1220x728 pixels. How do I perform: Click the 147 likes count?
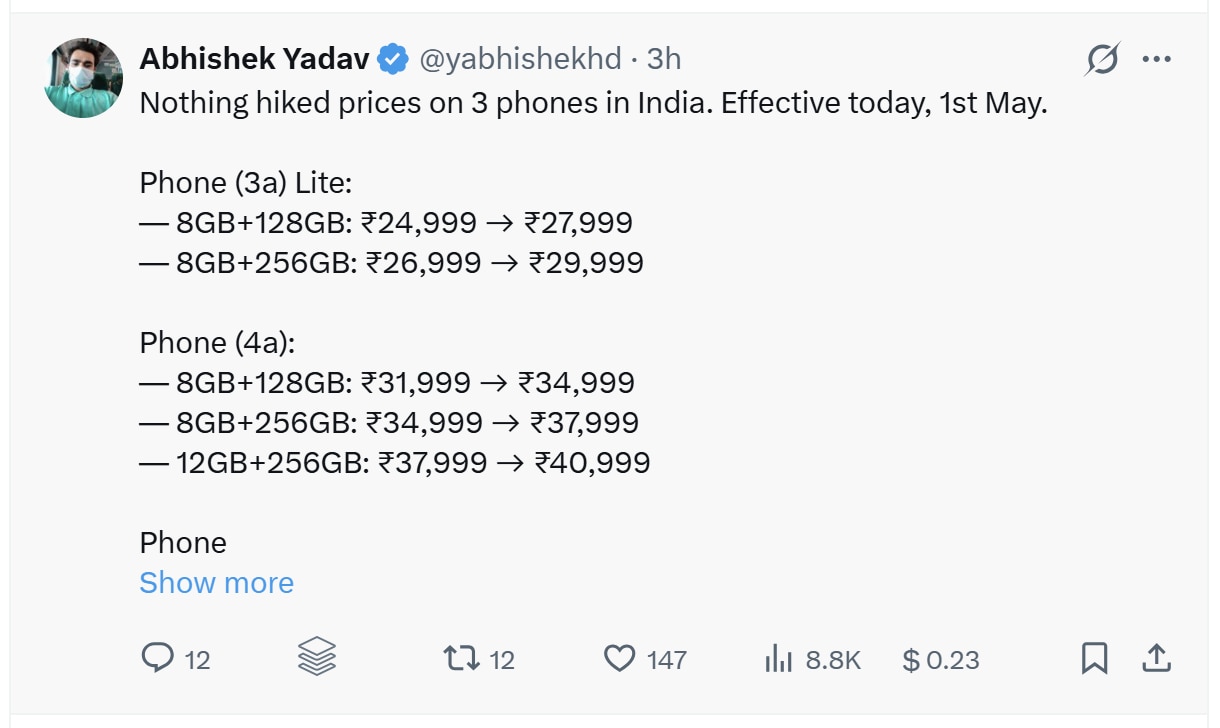click(667, 660)
